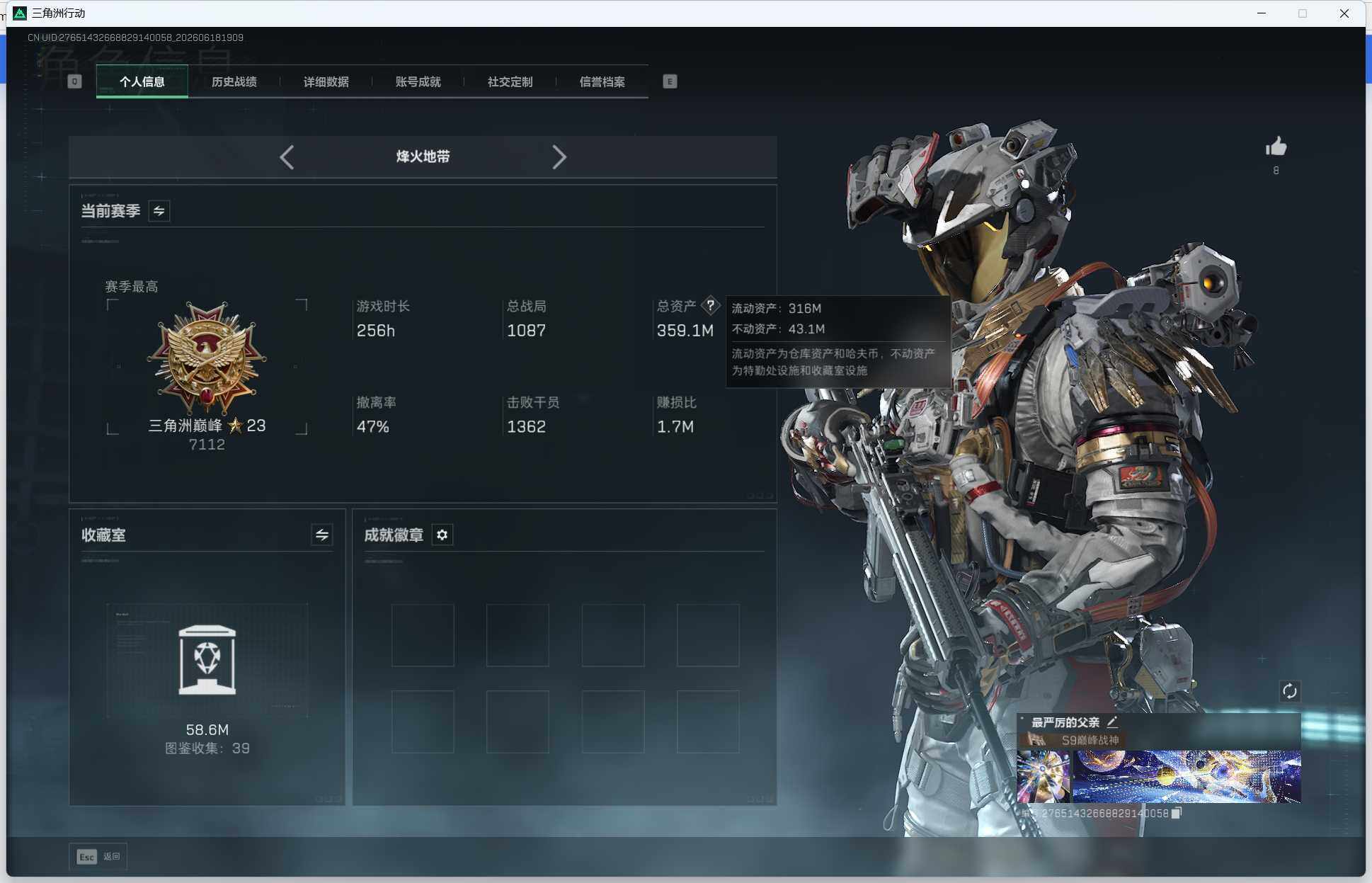Click the S9巅峰战神 title tag

coord(1090,740)
